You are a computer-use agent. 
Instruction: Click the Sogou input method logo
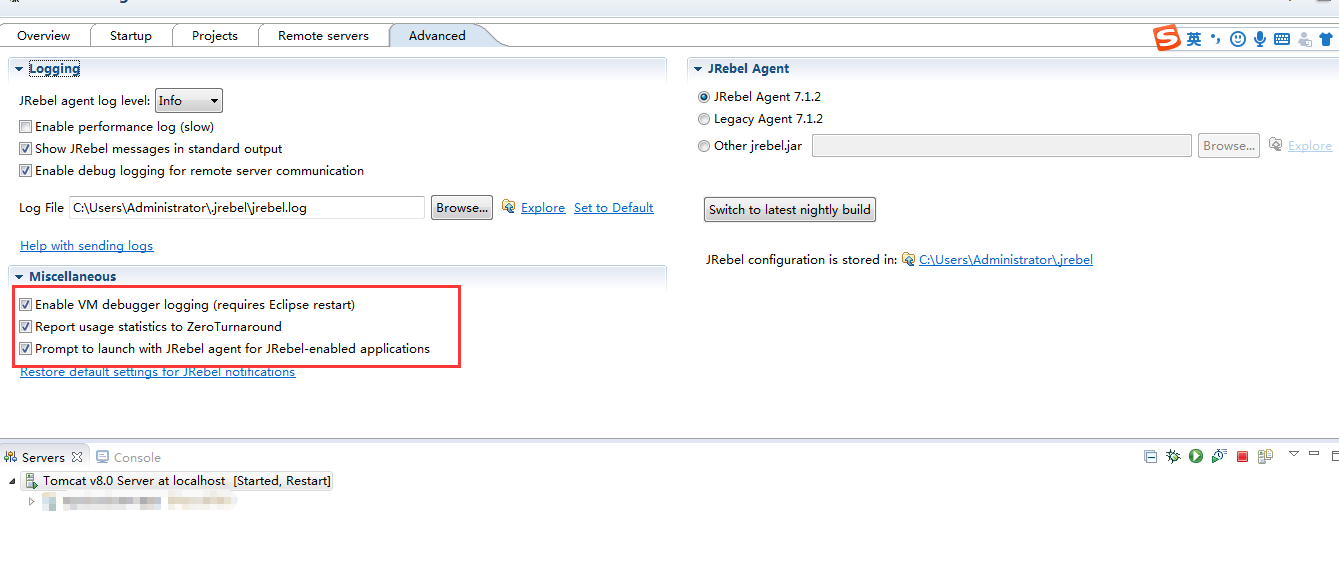[1167, 39]
